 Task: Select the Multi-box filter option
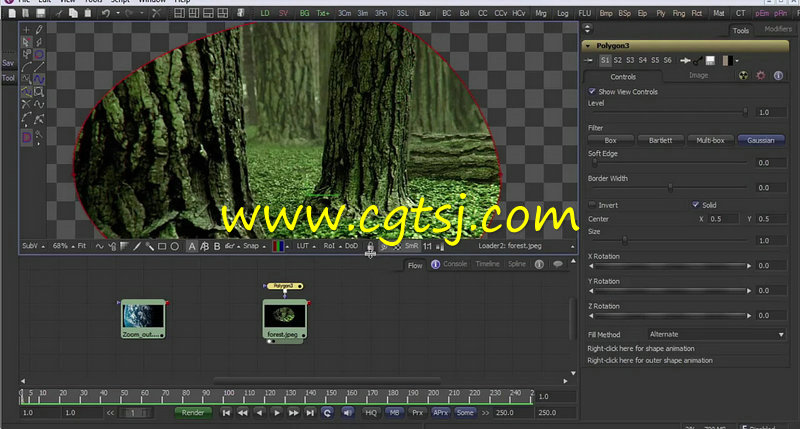click(710, 140)
